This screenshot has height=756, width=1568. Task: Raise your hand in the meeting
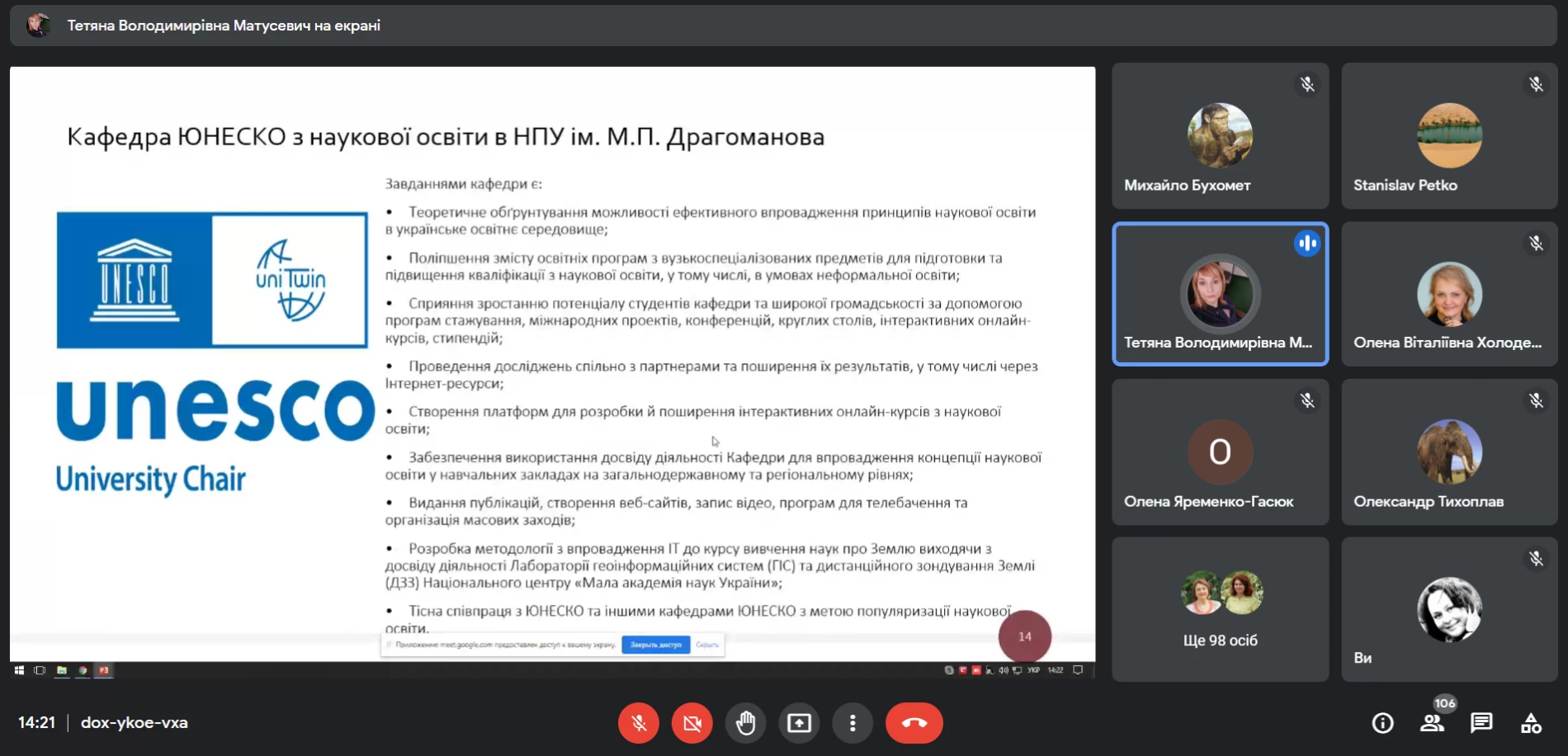coord(746,724)
